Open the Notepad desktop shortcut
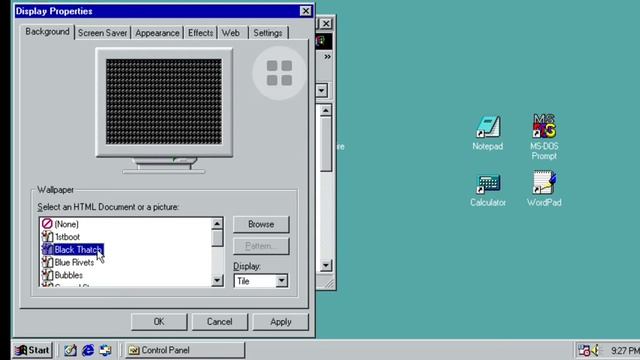640x360 pixels. 488,133
